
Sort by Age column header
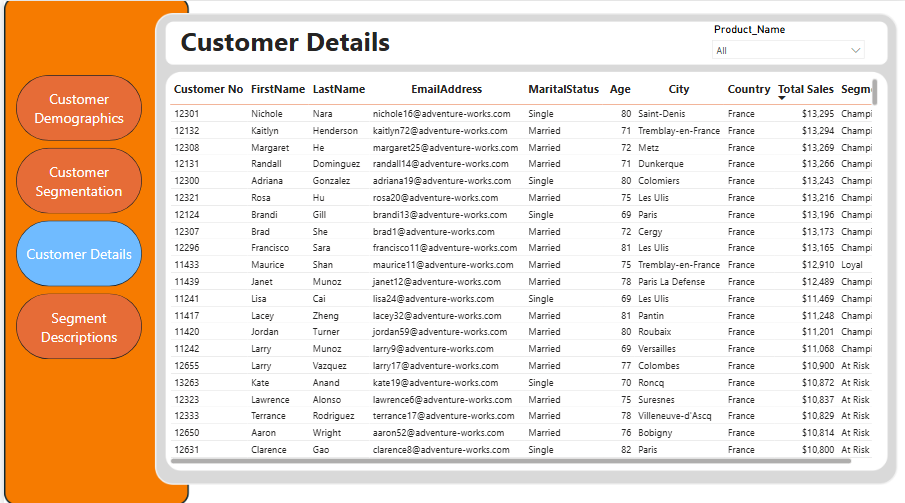620,89
